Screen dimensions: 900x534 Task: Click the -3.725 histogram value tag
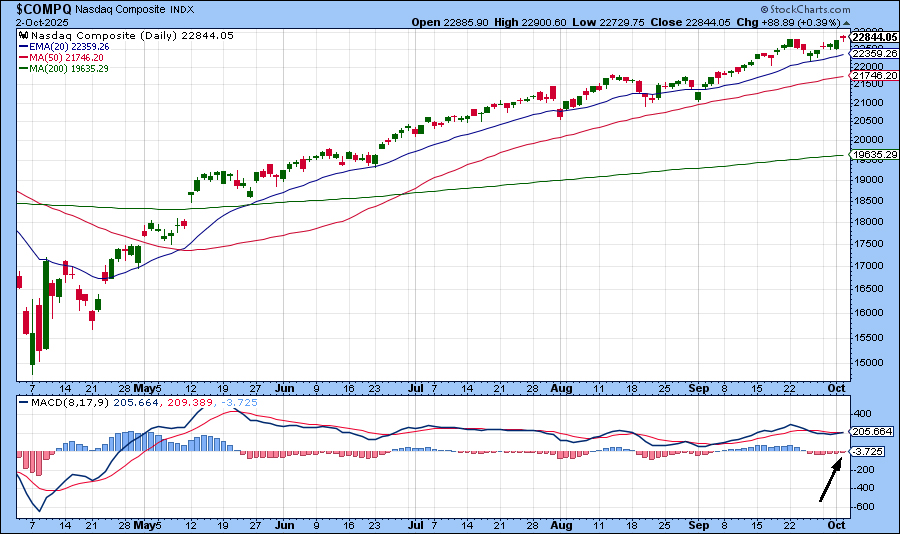tap(870, 451)
